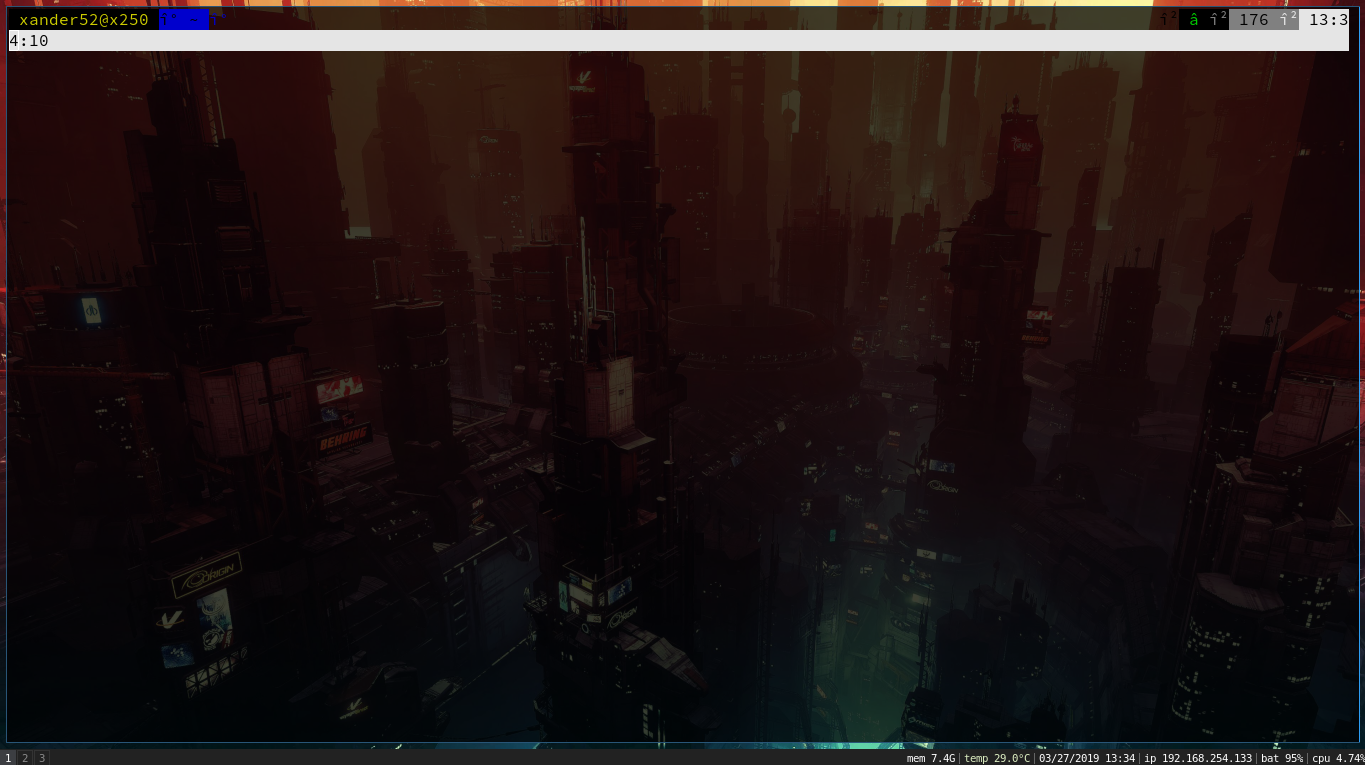
Task: Click the temp 29.0°C status entry
Action: pos(997,758)
